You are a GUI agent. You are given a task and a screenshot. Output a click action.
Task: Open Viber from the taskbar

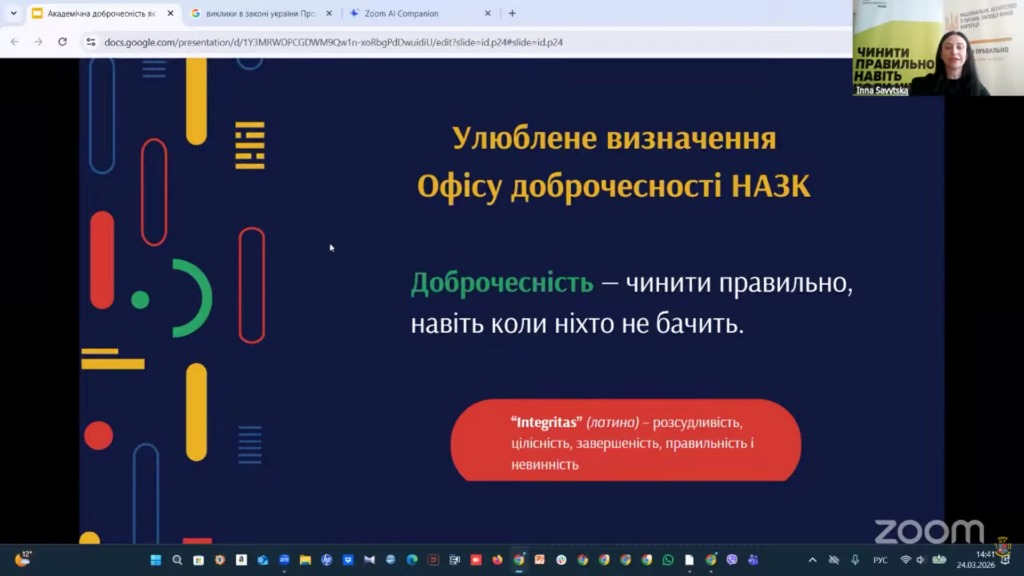pos(732,560)
